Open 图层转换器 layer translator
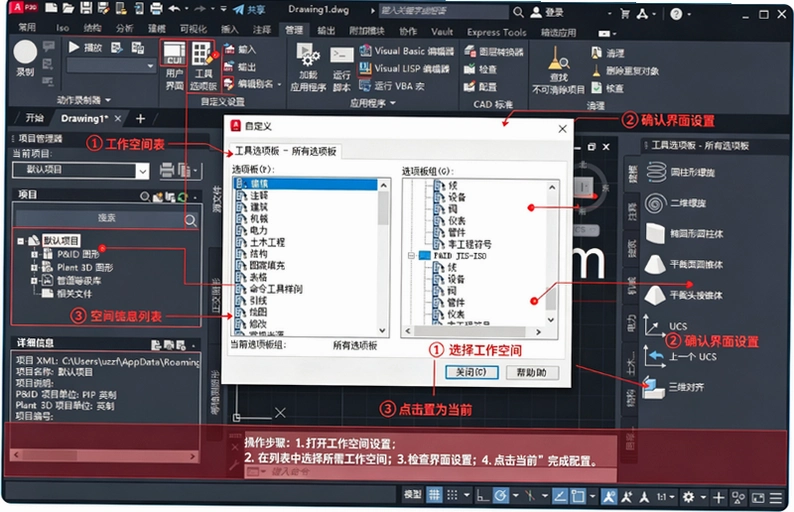 493,51
